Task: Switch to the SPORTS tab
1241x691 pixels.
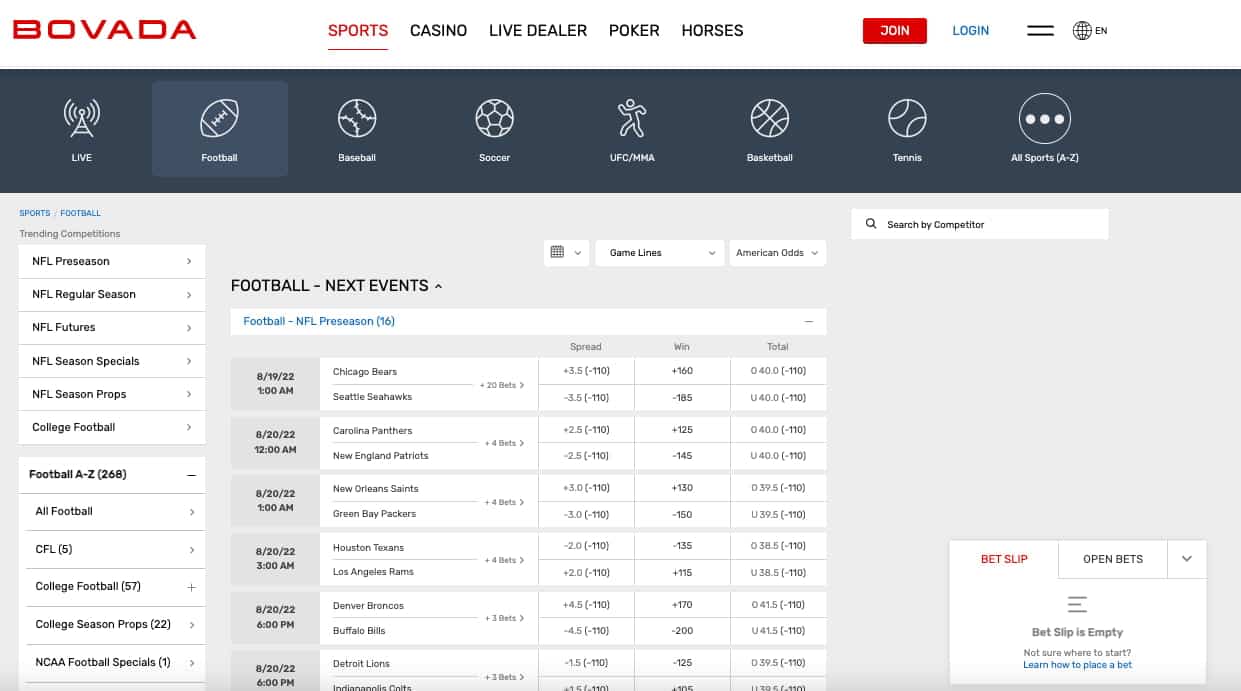Action: tap(358, 31)
